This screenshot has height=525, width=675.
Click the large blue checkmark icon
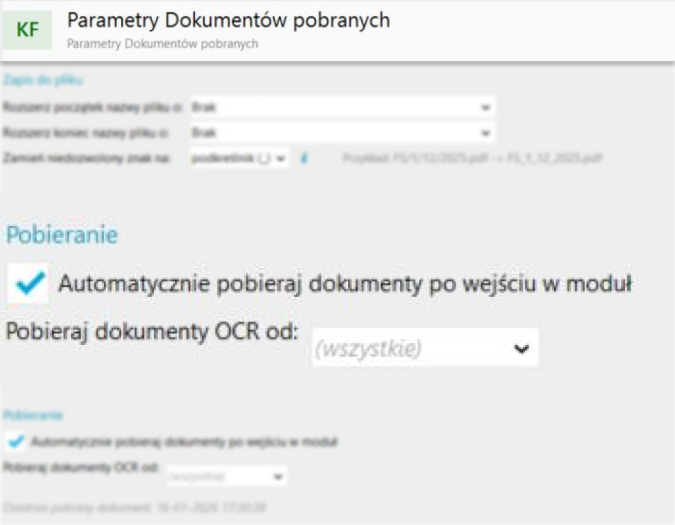click(31, 285)
